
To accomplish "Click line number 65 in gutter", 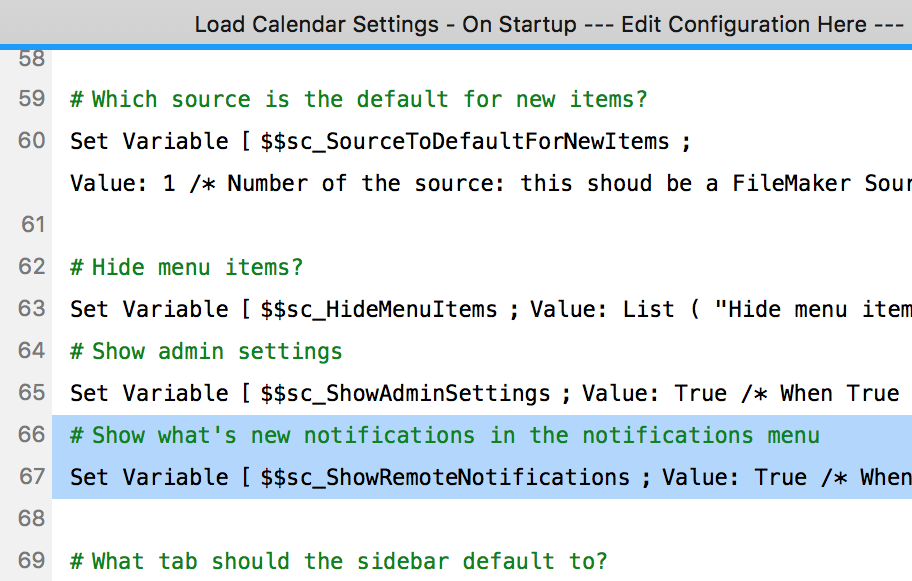I will [x=31, y=393].
